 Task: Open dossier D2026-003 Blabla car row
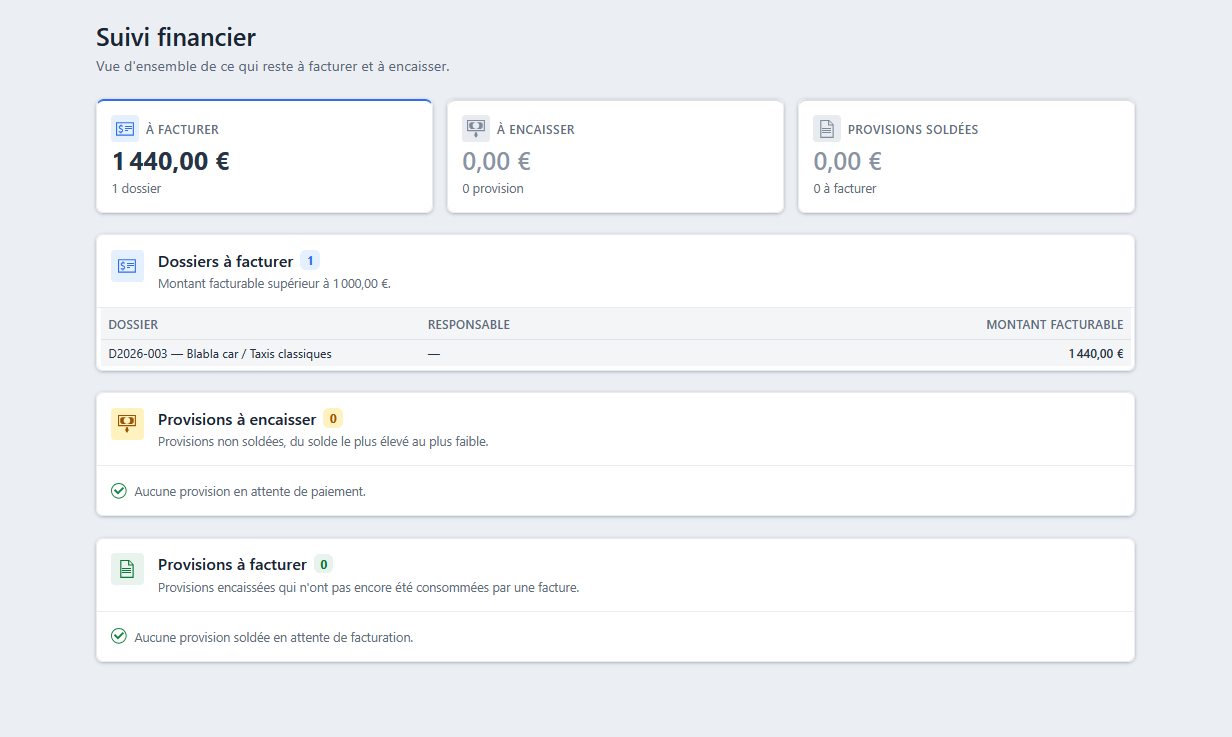[615, 354]
